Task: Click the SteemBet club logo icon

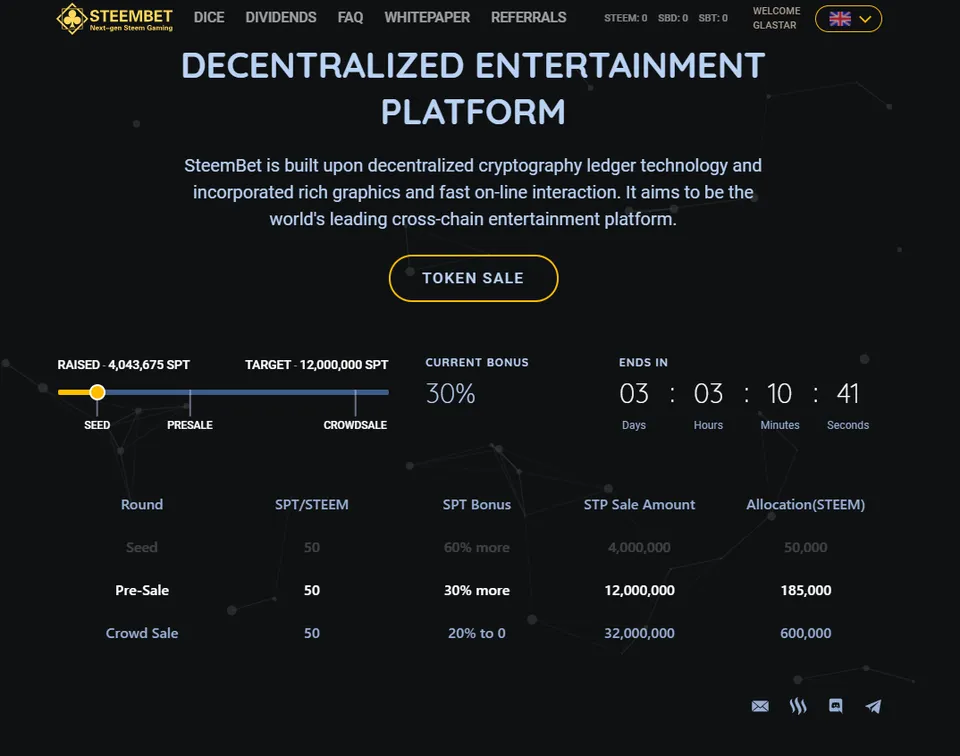Action: click(x=72, y=18)
